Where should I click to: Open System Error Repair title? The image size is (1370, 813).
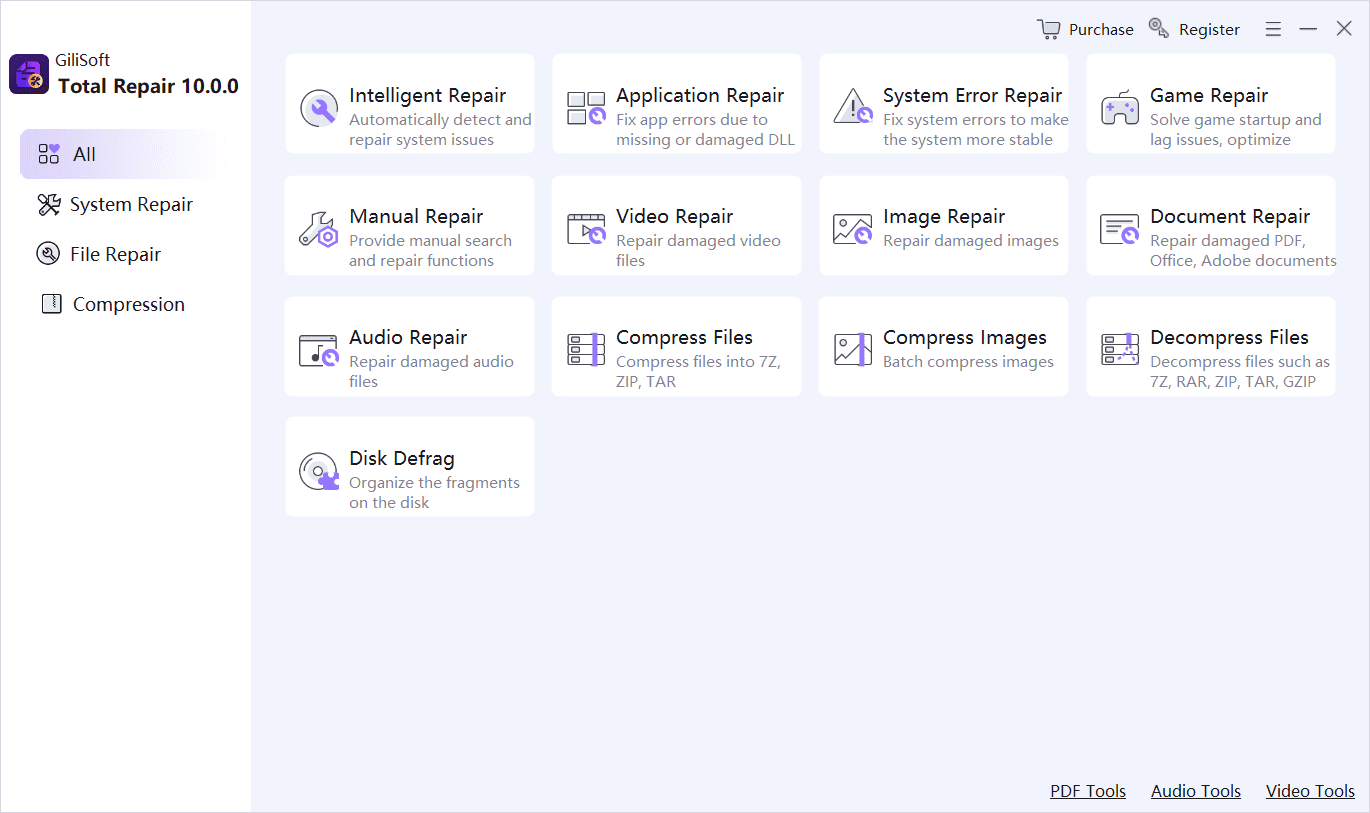tap(972, 95)
